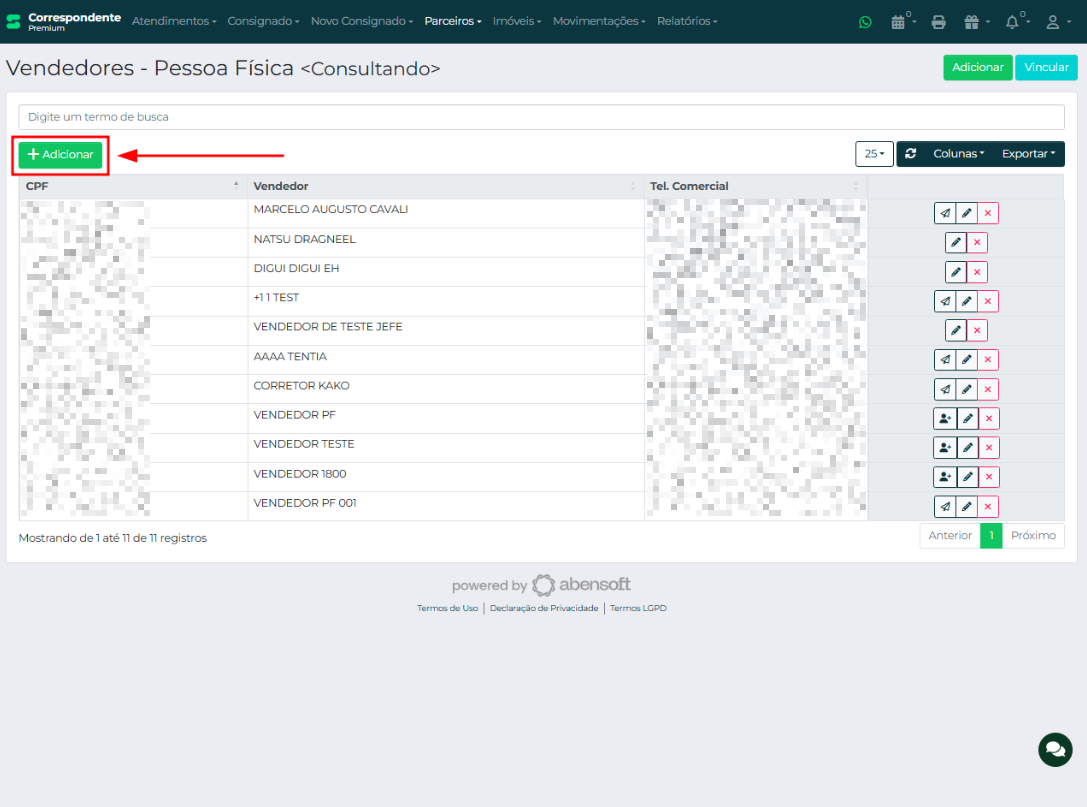Screen dimensions: 1087x807
Task: Open the Termos LGPD link
Action: (x=638, y=608)
